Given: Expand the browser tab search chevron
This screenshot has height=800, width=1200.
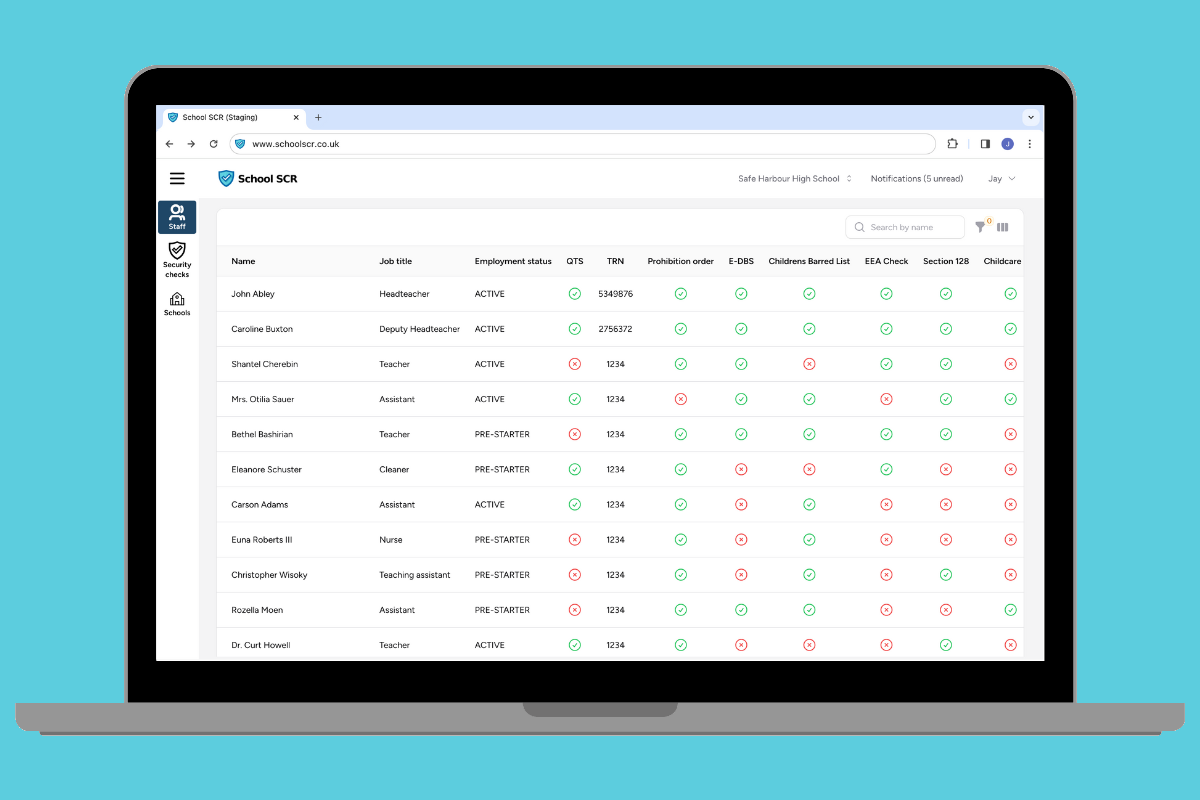Looking at the screenshot, I should coord(1030,117).
